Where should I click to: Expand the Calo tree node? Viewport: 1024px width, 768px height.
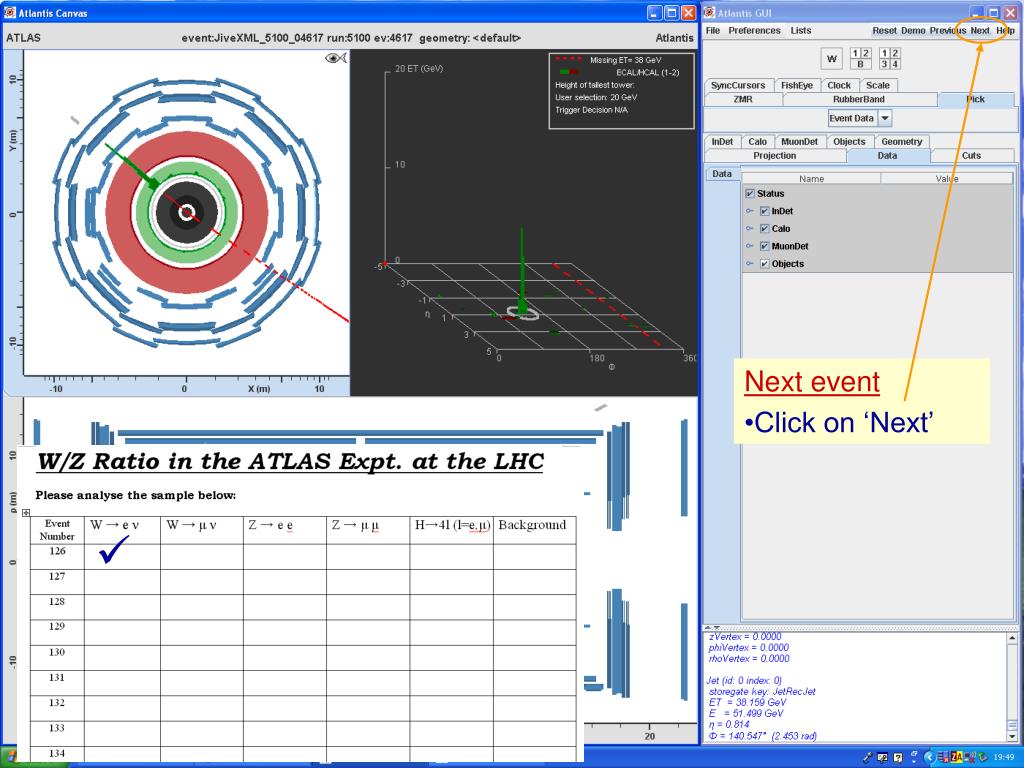click(x=750, y=229)
